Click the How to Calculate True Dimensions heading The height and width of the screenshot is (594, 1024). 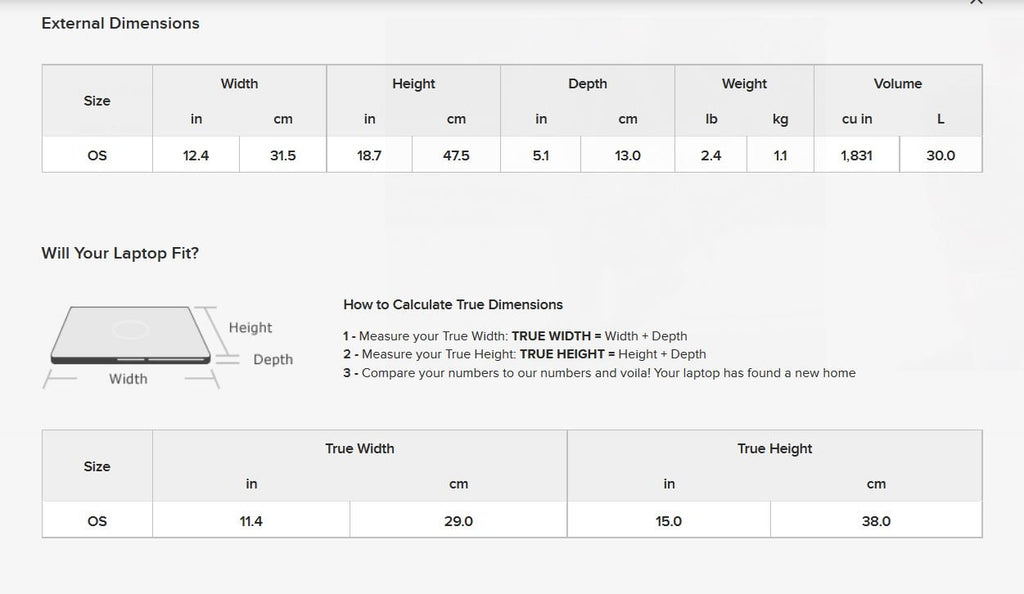click(x=453, y=304)
